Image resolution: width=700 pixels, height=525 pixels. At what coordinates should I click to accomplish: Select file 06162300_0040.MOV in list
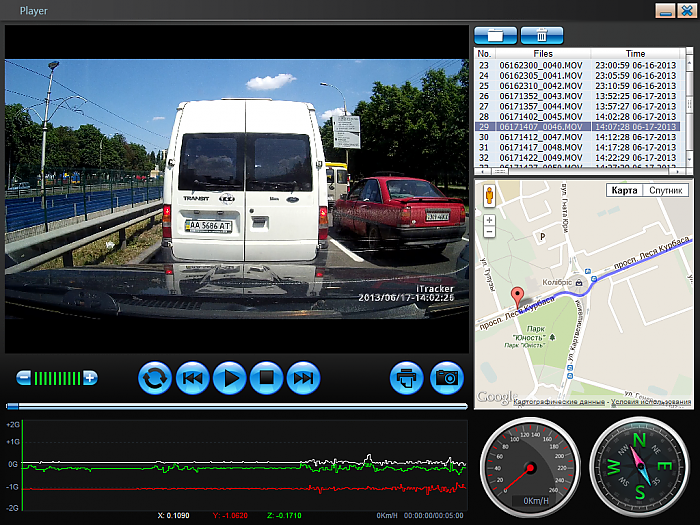pyautogui.click(x=534, y=65)
